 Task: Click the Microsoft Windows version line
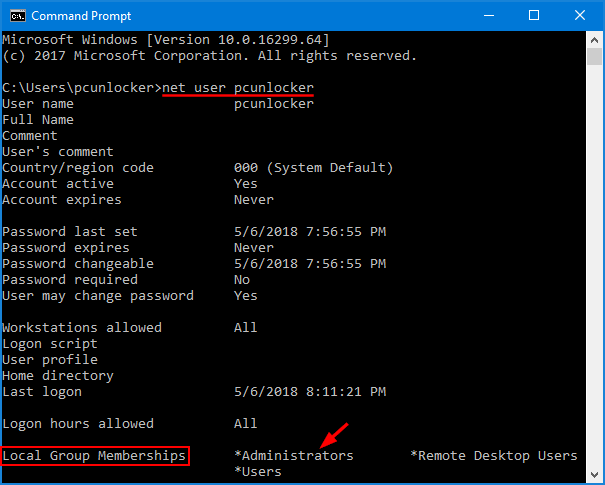click(166, 40)
